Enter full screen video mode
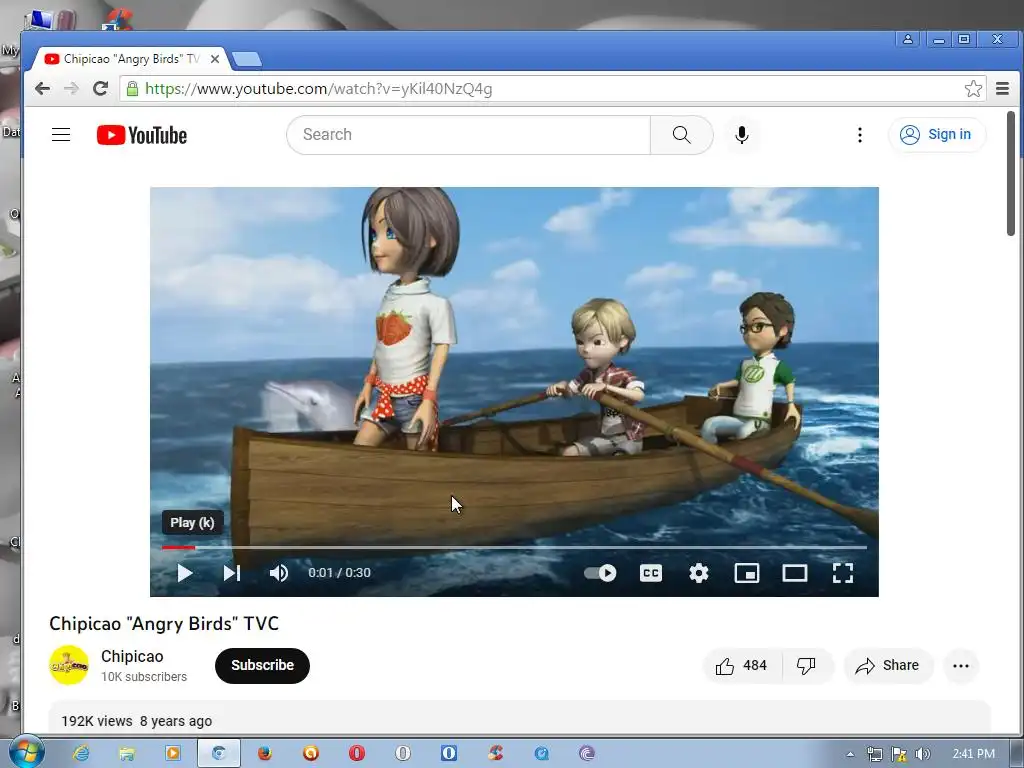Viewport: 1024px width, 768px height. (842, 573)
